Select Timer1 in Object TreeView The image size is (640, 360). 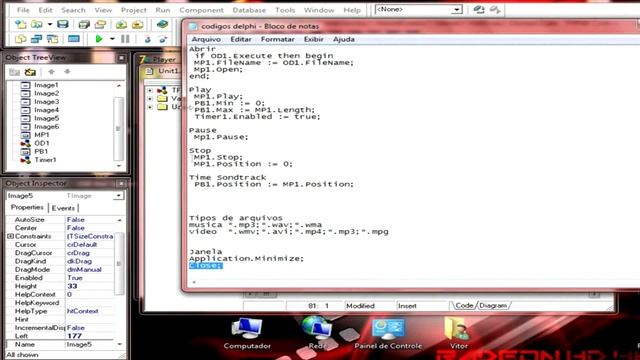pyautogui.click(x=45, y=160)
